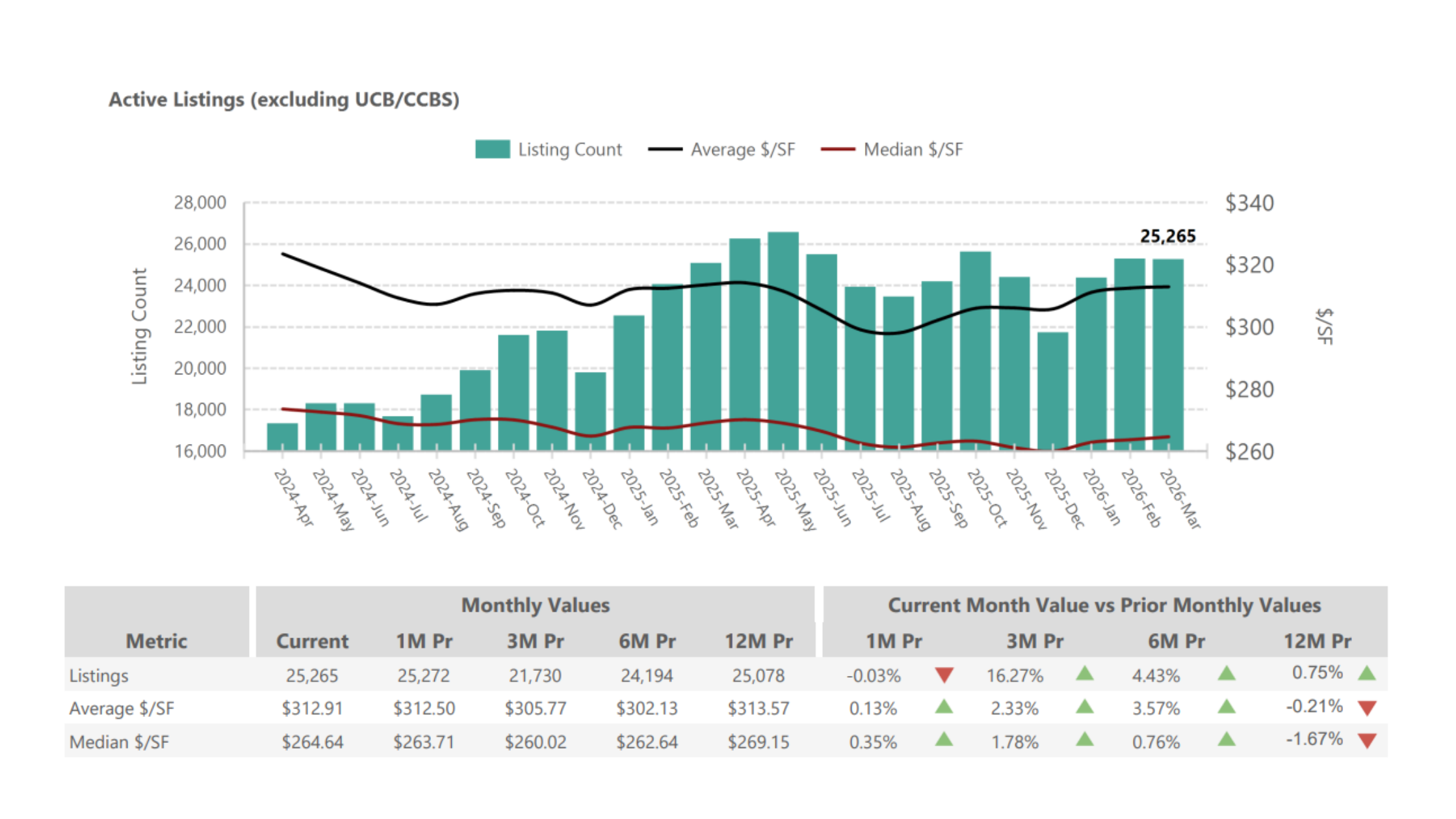Click the Current Month Value vs Prior header
1456x819 pixels.
tap(1104, 605)
